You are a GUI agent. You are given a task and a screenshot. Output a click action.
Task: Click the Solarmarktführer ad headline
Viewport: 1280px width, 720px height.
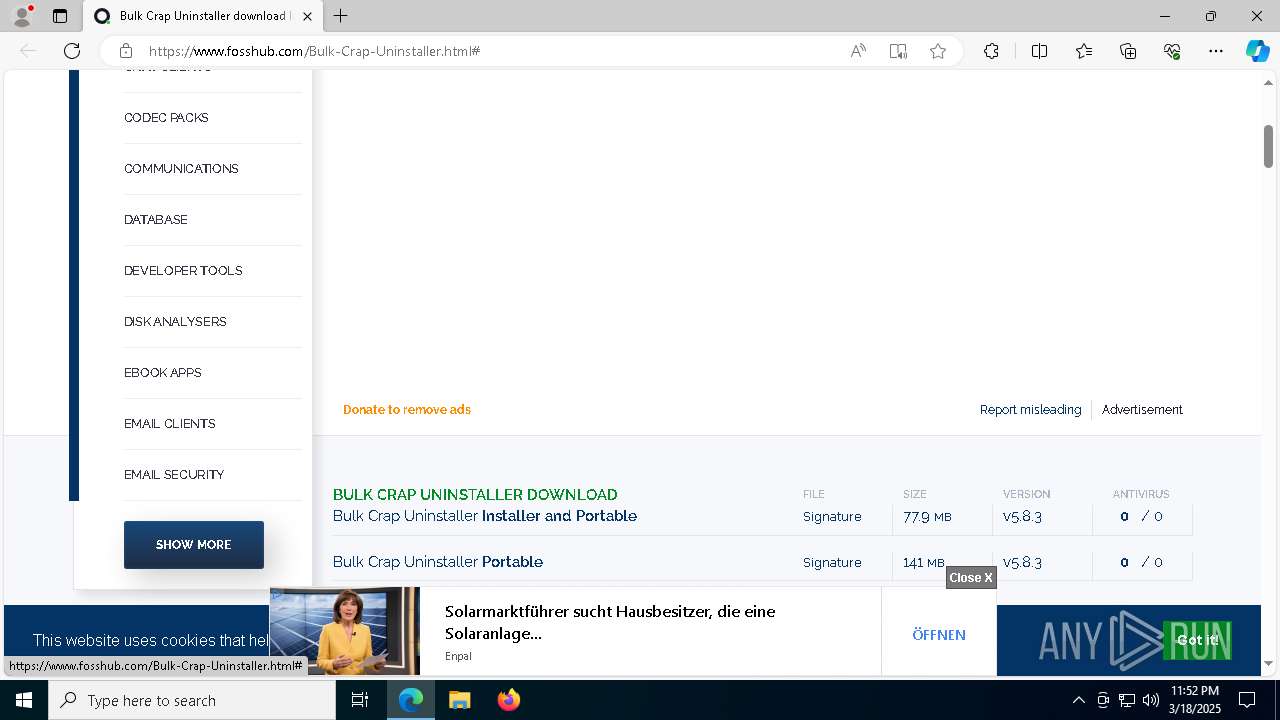click(x=610, y=622)
